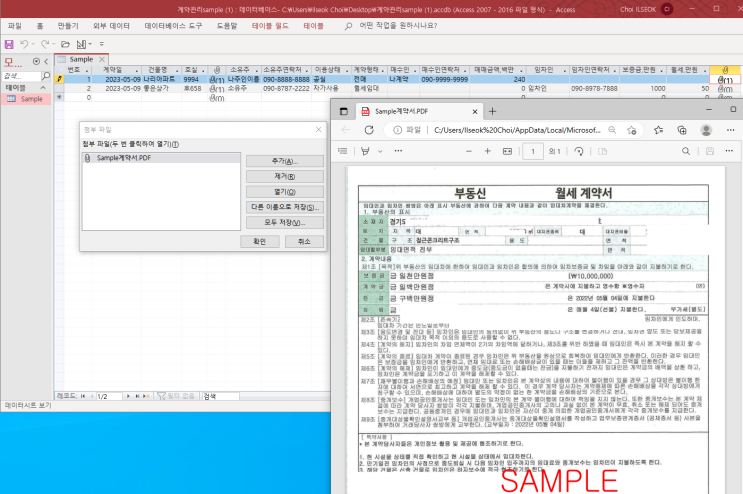Open PDF table of contents icon
The width and height of the screenshot is (743, 494).
point(343,151)
